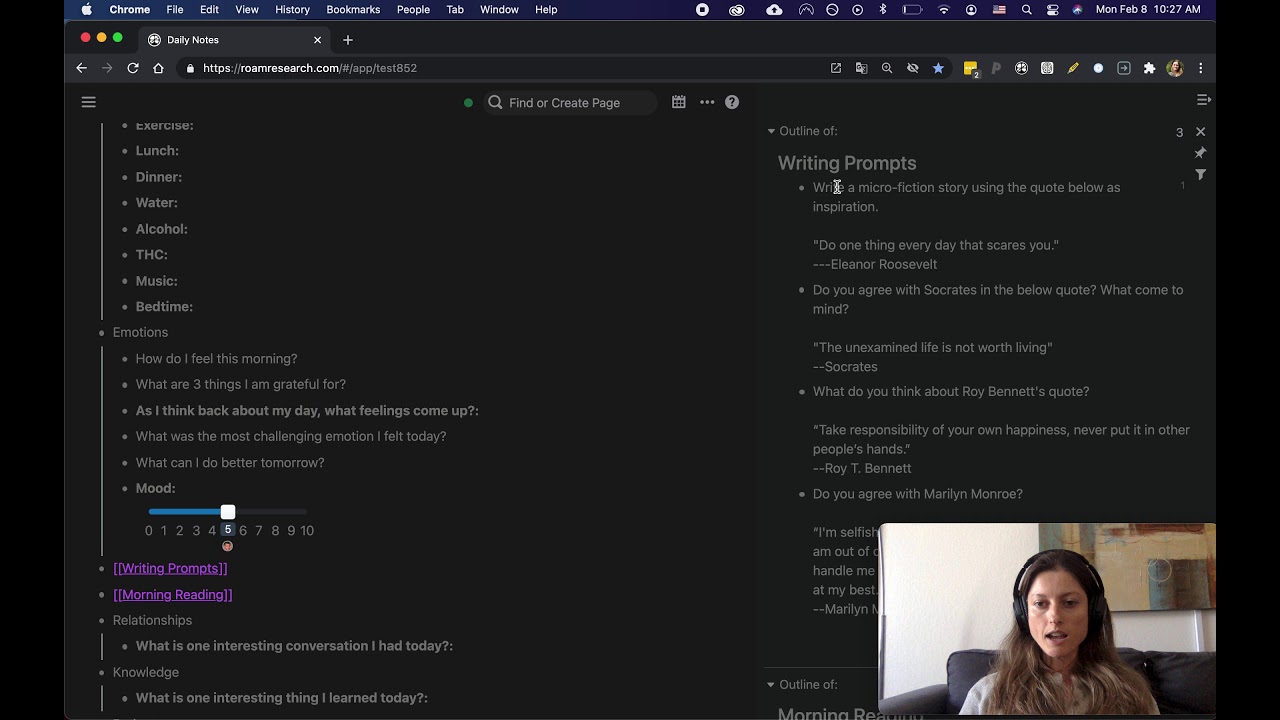Click the 'Alcohol:' block
The width and height of the screenshot is (1280, 720).
tap(162, 229)
